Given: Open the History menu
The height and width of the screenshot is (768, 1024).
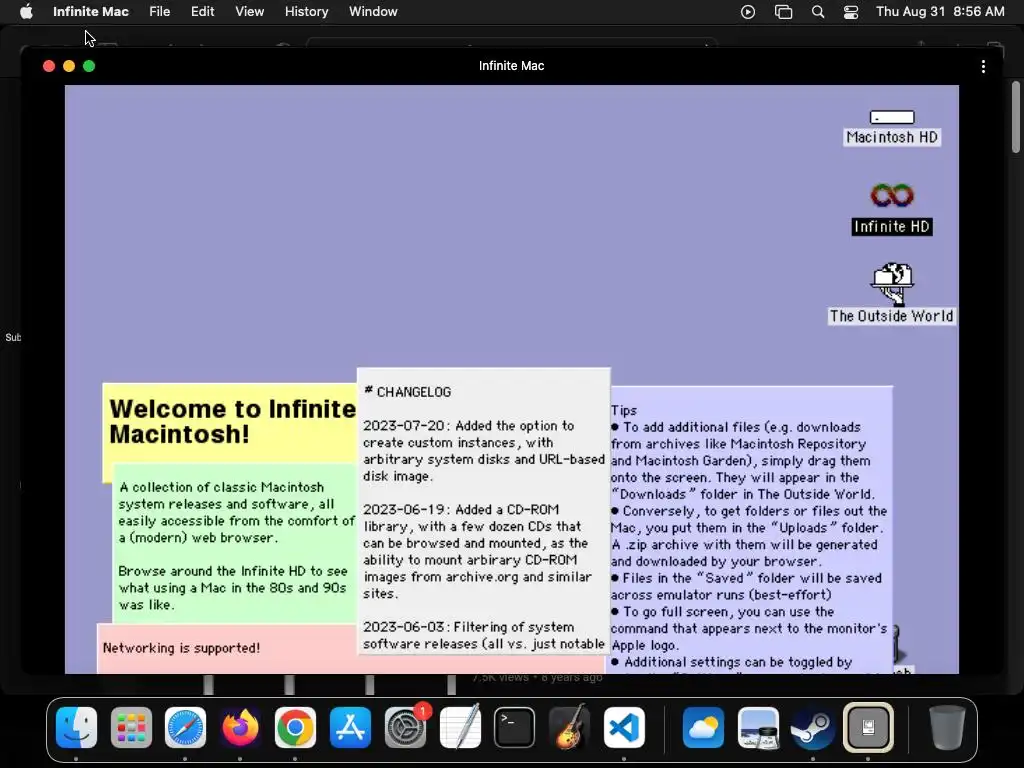Looking at the screenshot, I should point(306,11).
